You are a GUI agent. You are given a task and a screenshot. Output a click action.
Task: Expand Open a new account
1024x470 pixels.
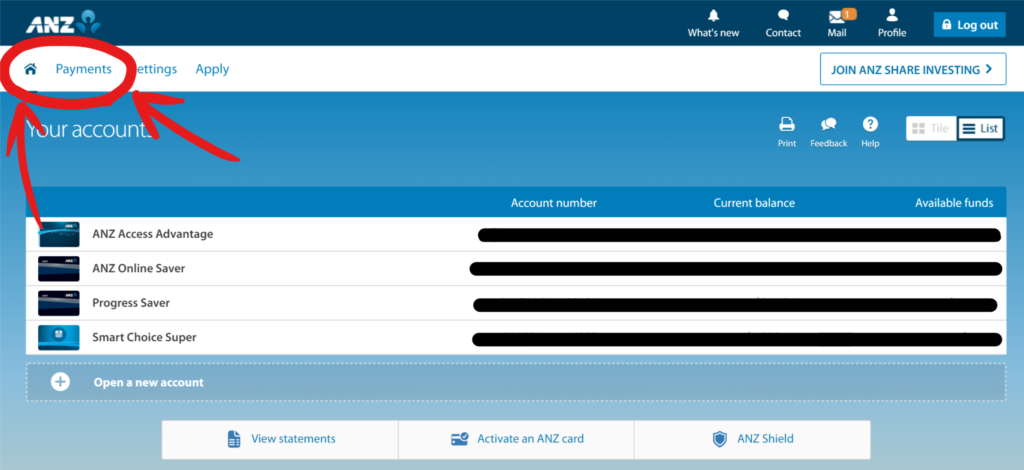pyautogui.click(x=148, y=382)
